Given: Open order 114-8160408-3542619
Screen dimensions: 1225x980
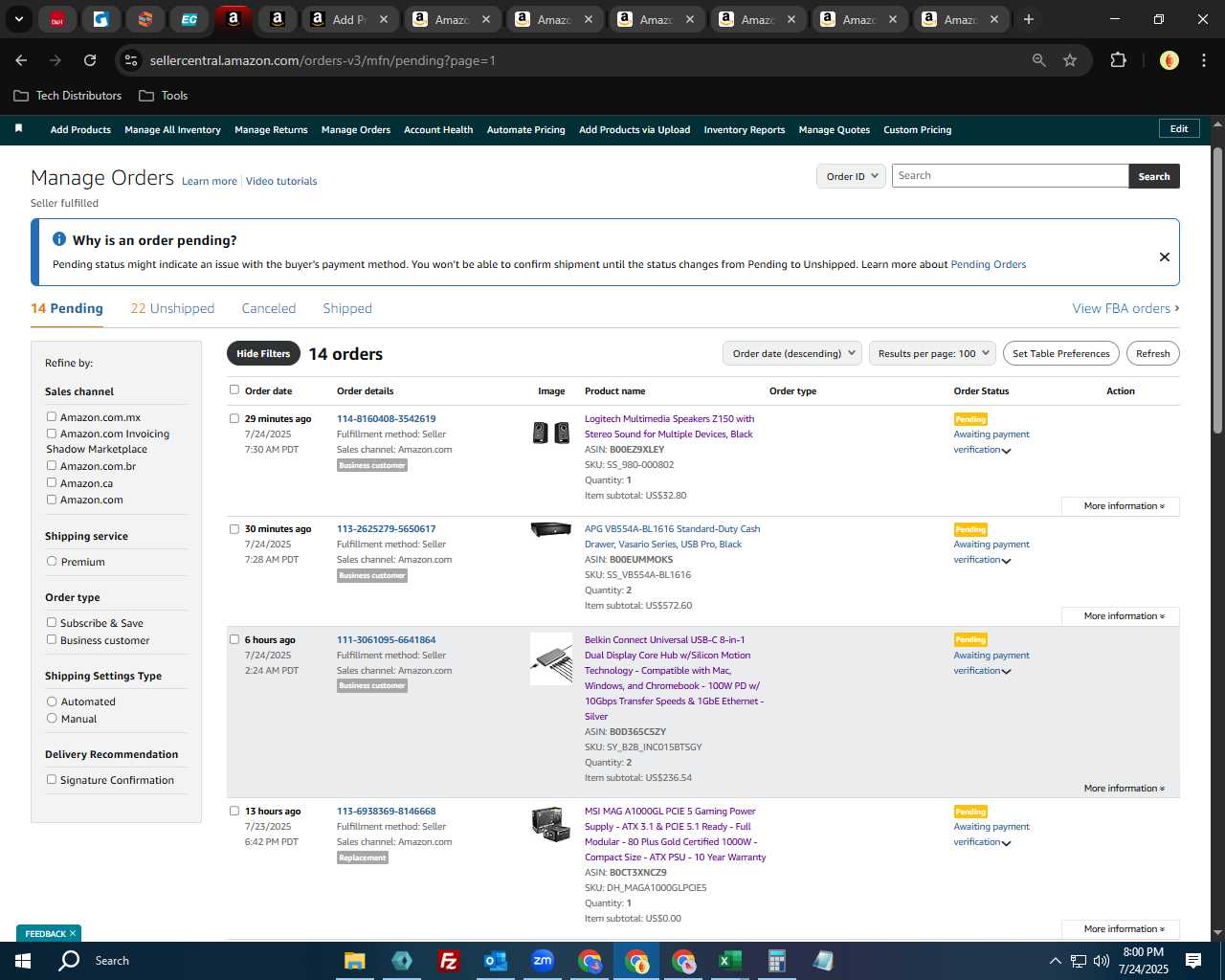Looking at the screenshot, I should click(x=386, y=418).
